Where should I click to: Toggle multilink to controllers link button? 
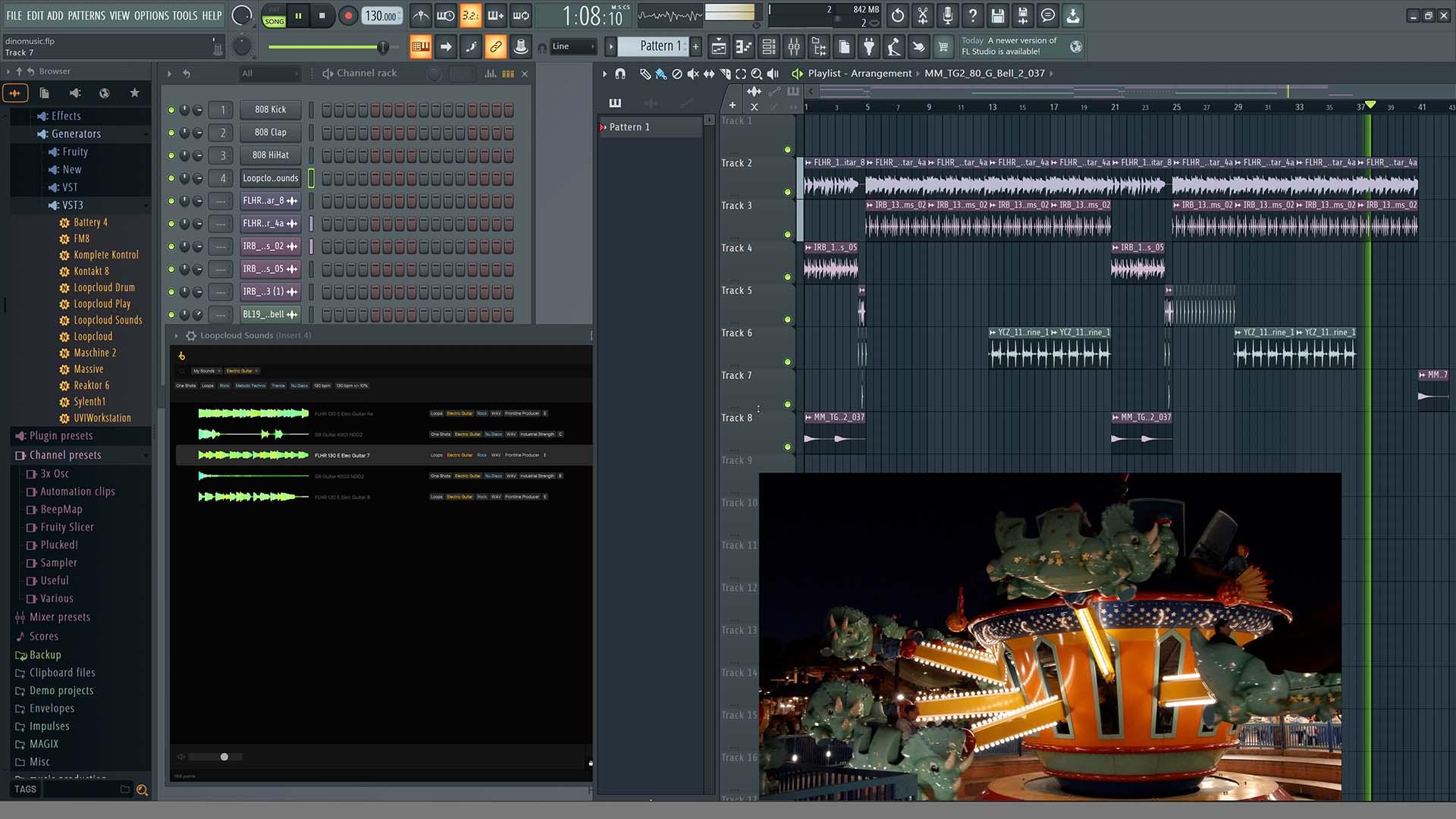(495, 47)
